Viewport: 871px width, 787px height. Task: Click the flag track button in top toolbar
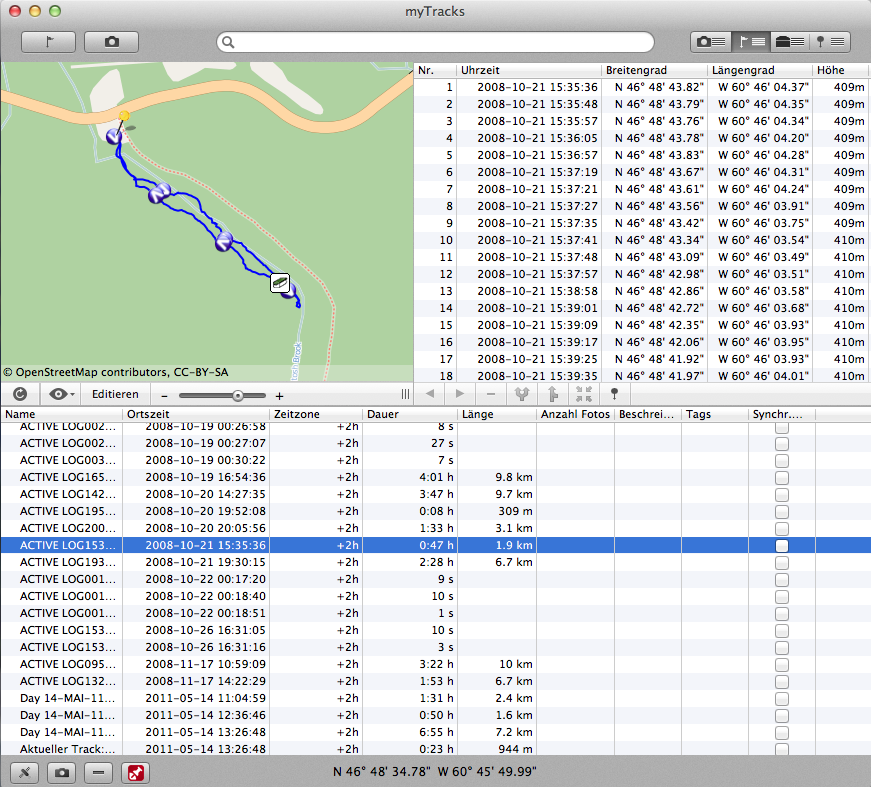pyautogui.click(x=48, y=42)
